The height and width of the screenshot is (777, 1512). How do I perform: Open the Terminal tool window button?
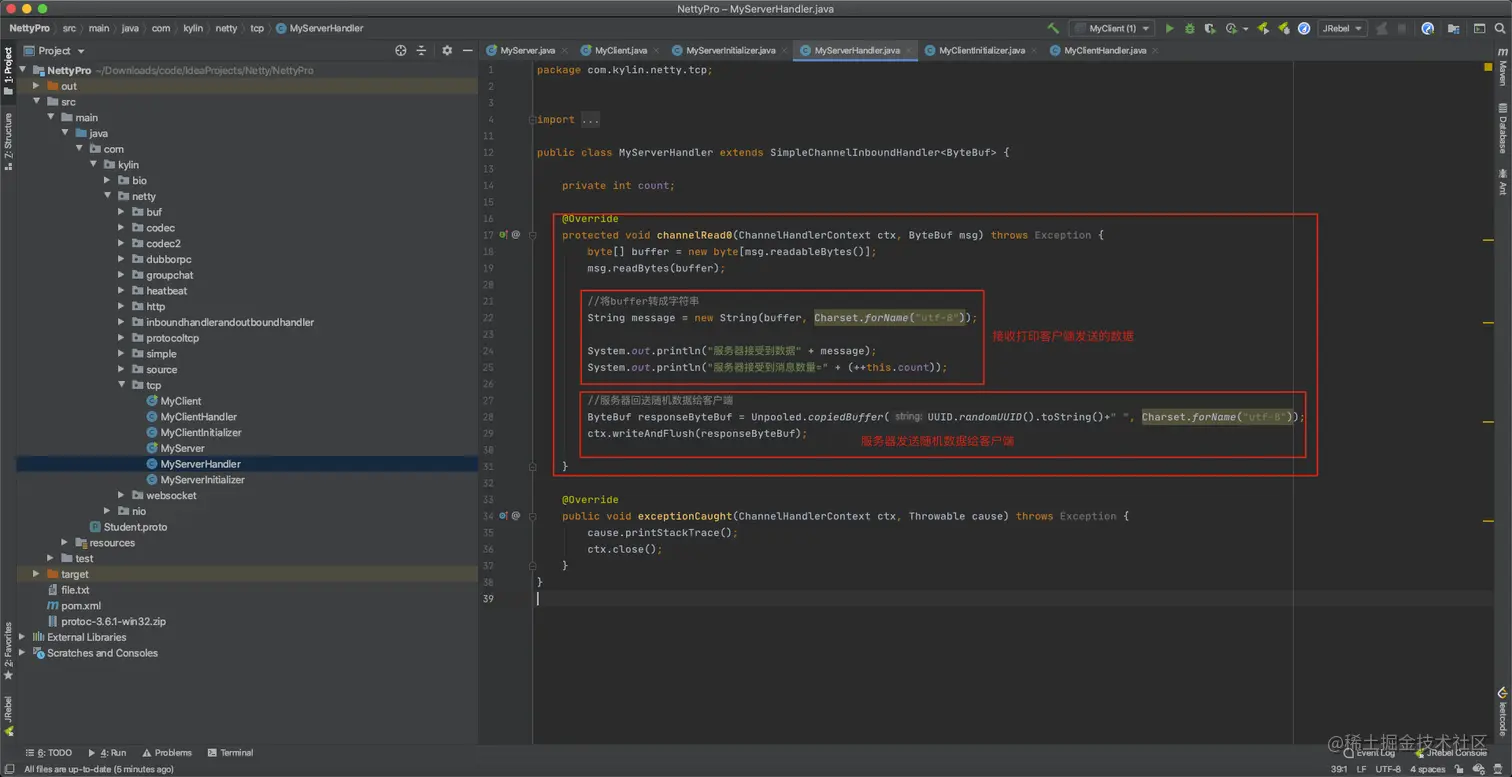tap(230, 753)
